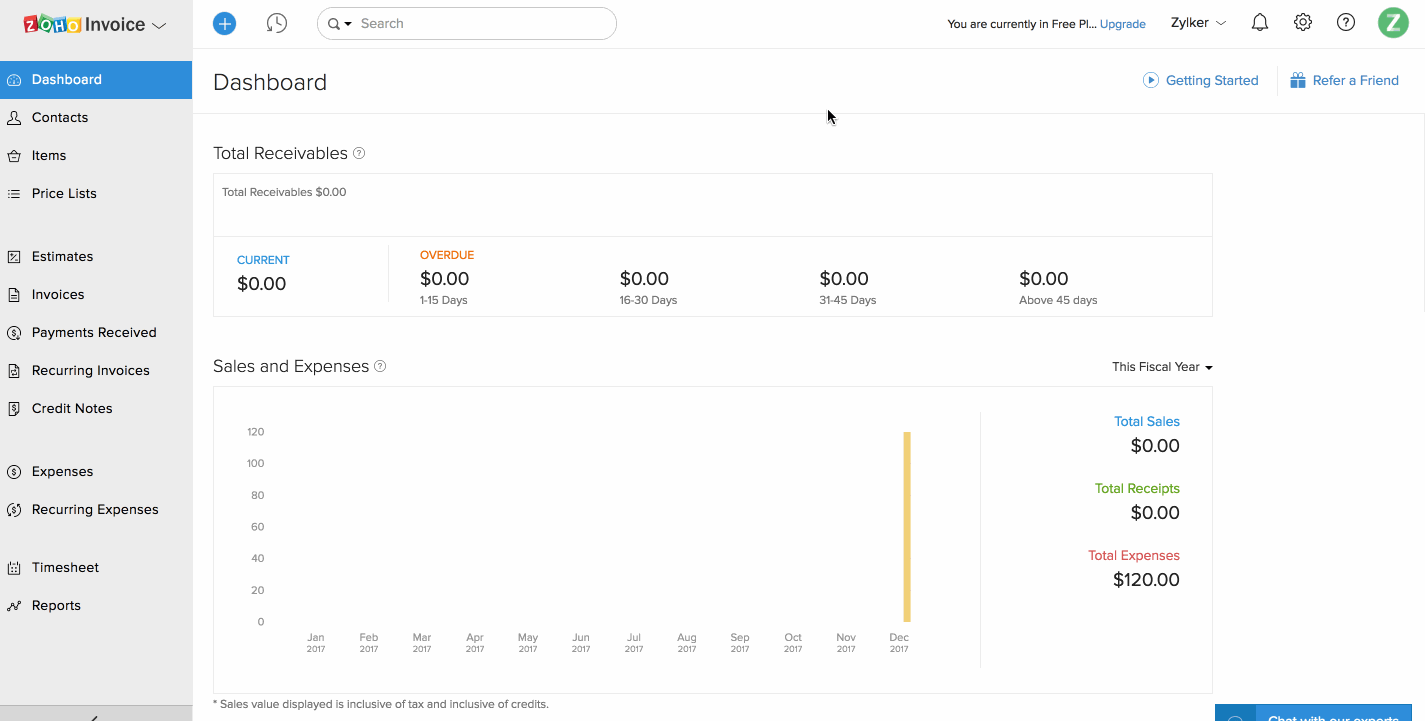Select Timesheet from the sidebar
The height and width of the screenshot is (721, 1425).
point(65,568)
